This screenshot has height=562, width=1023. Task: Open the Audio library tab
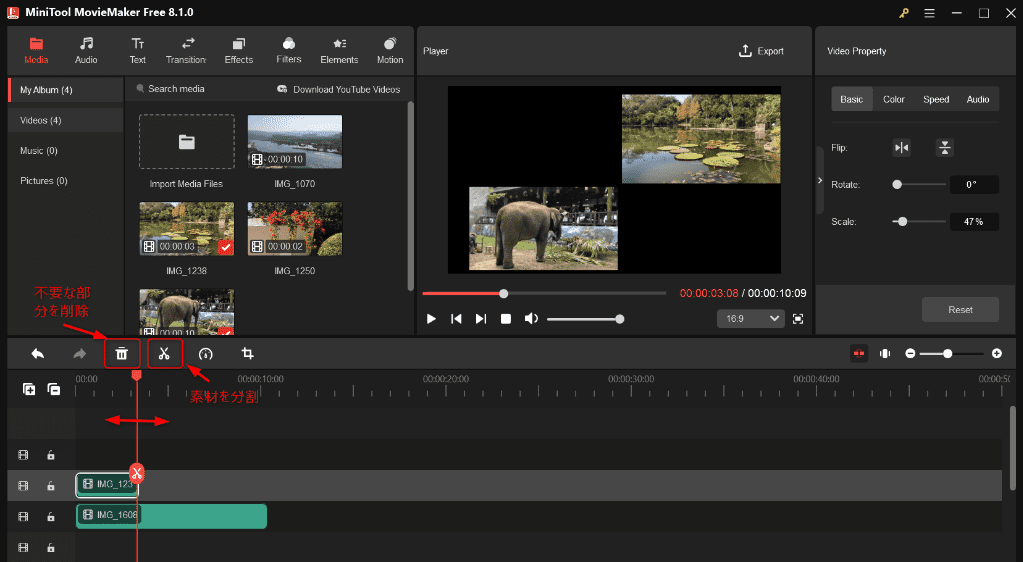pos(86,51)
